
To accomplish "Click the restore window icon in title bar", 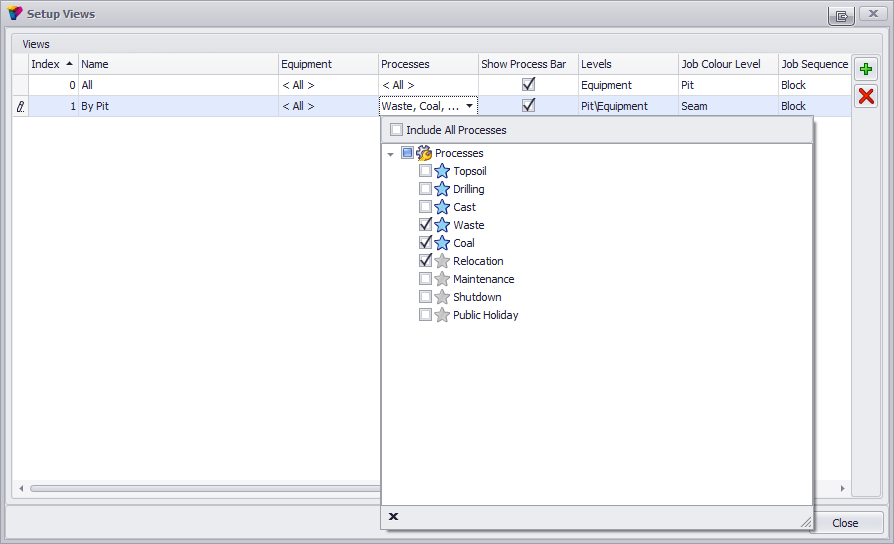I will [841, 15].
